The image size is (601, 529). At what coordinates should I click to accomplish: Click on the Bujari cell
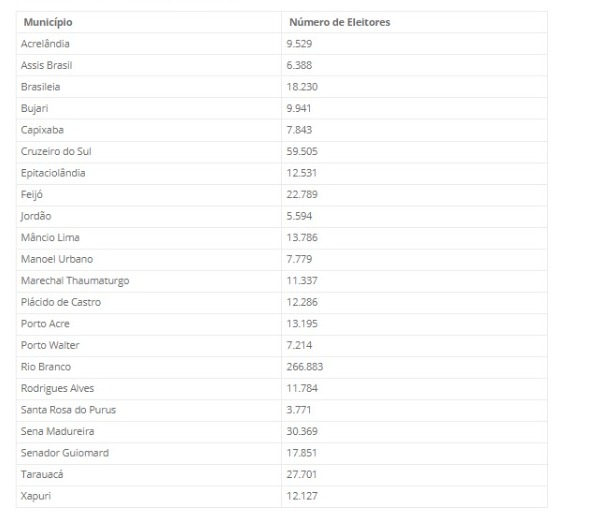34,108
